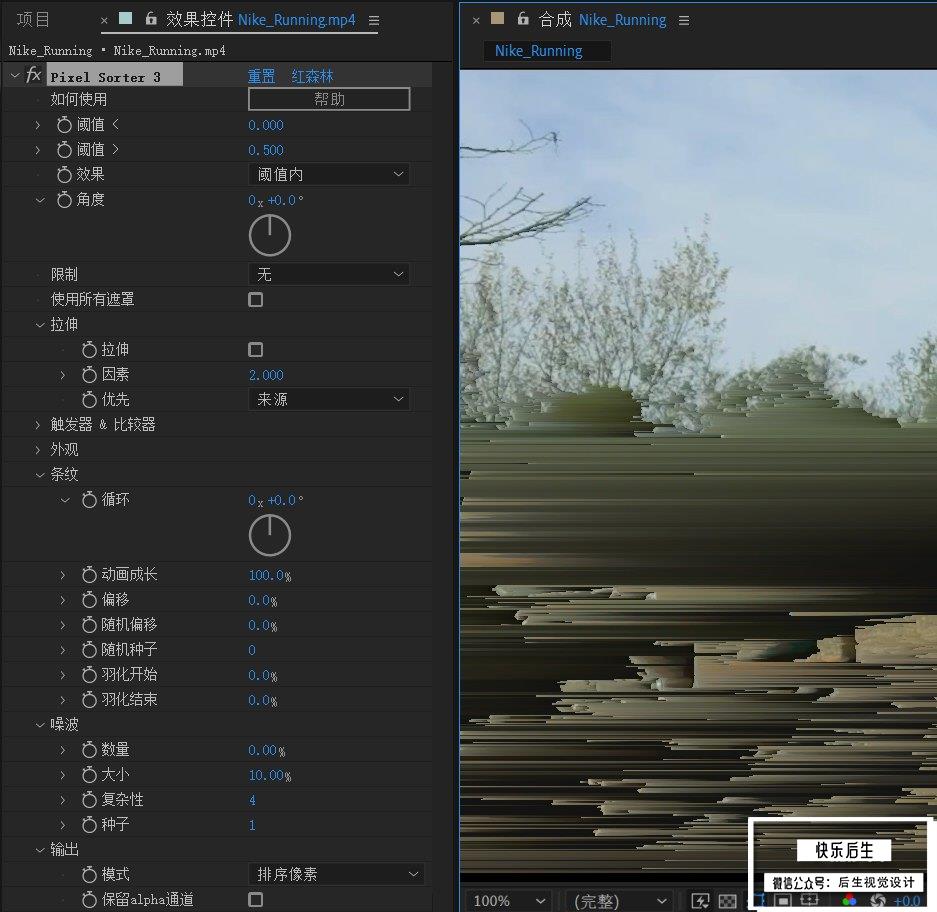Open the show channel RGB icon
The height and width of the screenshot is (912, 937).
pos(849,901)
